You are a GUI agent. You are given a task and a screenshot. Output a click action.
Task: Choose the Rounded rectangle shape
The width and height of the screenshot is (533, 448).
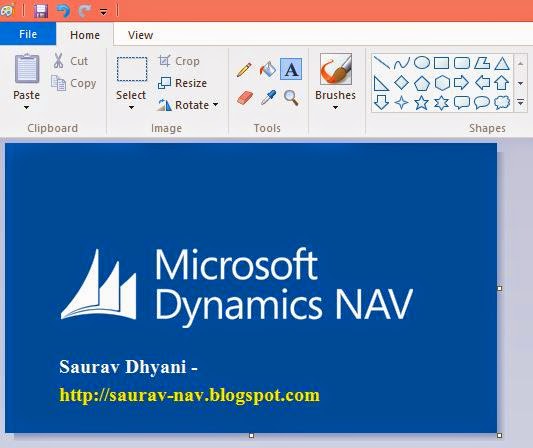click(x=462, y=63)
